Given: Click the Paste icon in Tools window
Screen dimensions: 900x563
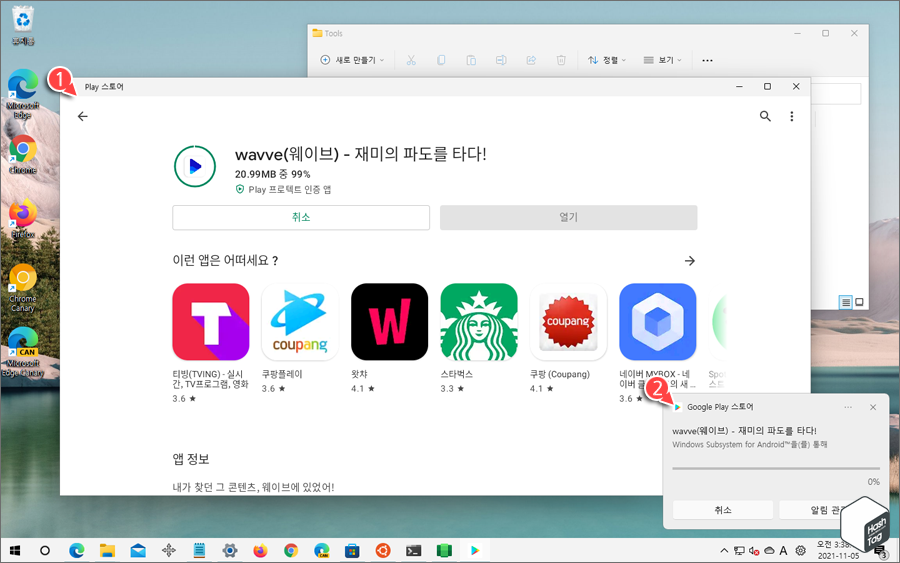Looking at the screenshot, I should pos(471,60).
